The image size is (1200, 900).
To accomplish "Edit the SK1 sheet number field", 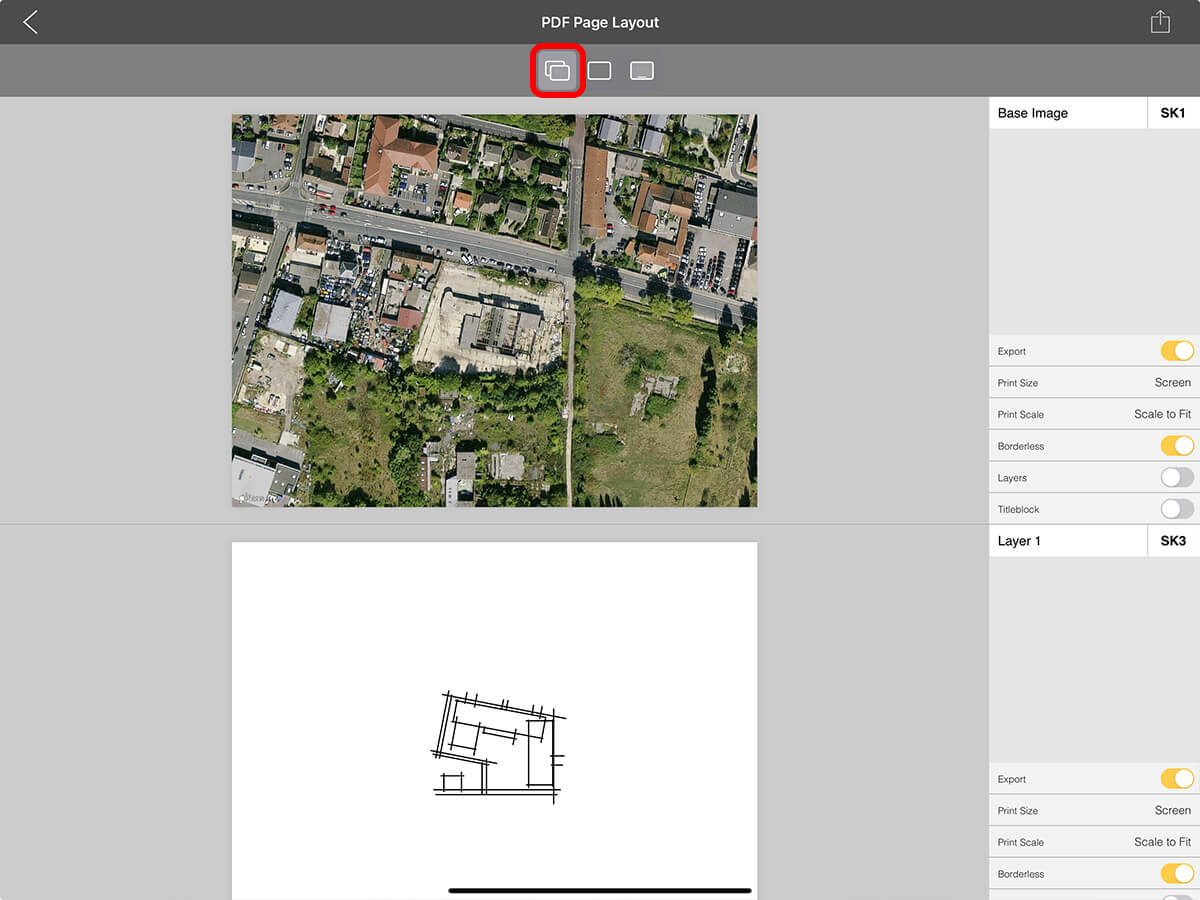I will tap(1173, 113).
